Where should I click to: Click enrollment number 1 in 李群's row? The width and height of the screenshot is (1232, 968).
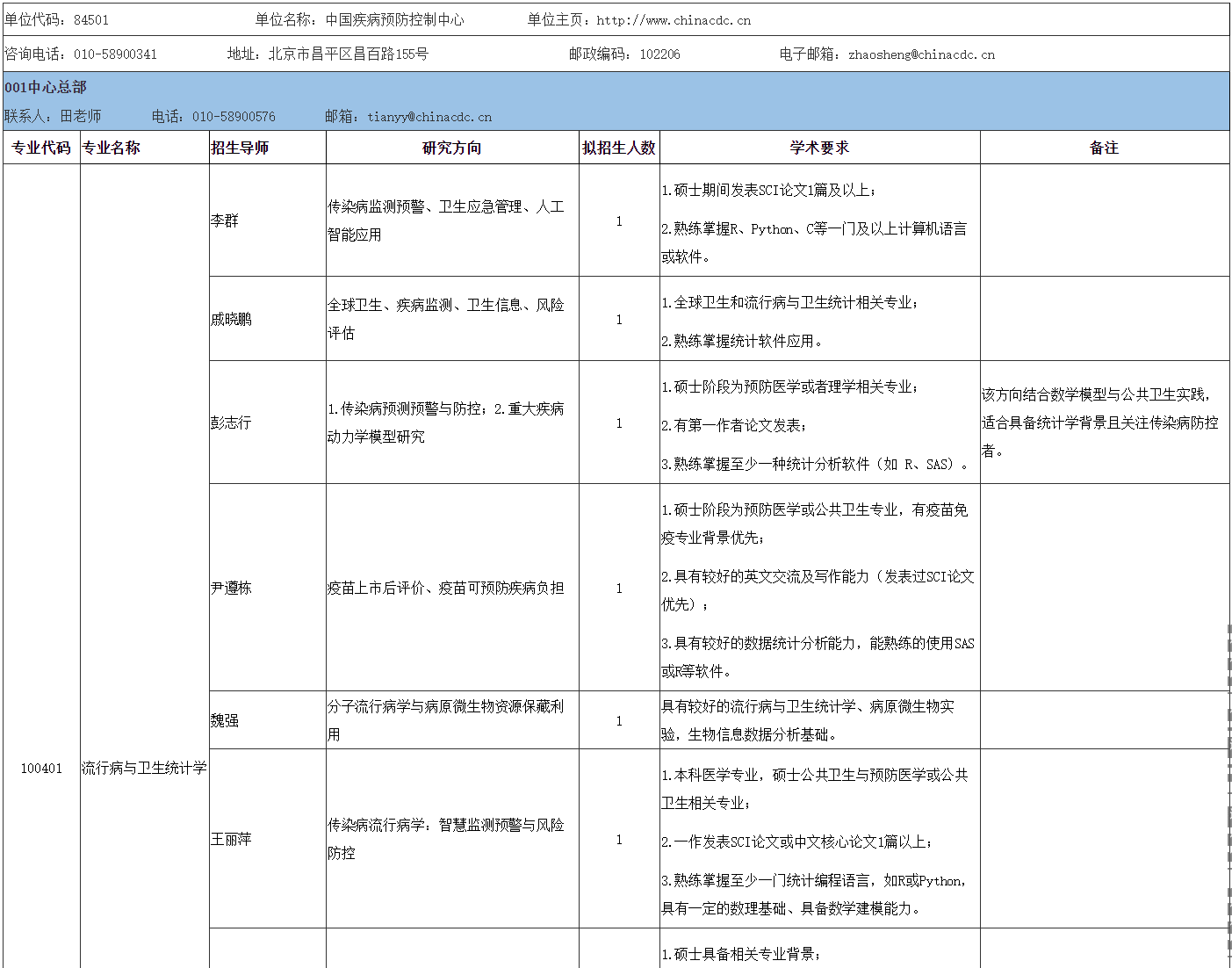619,221
